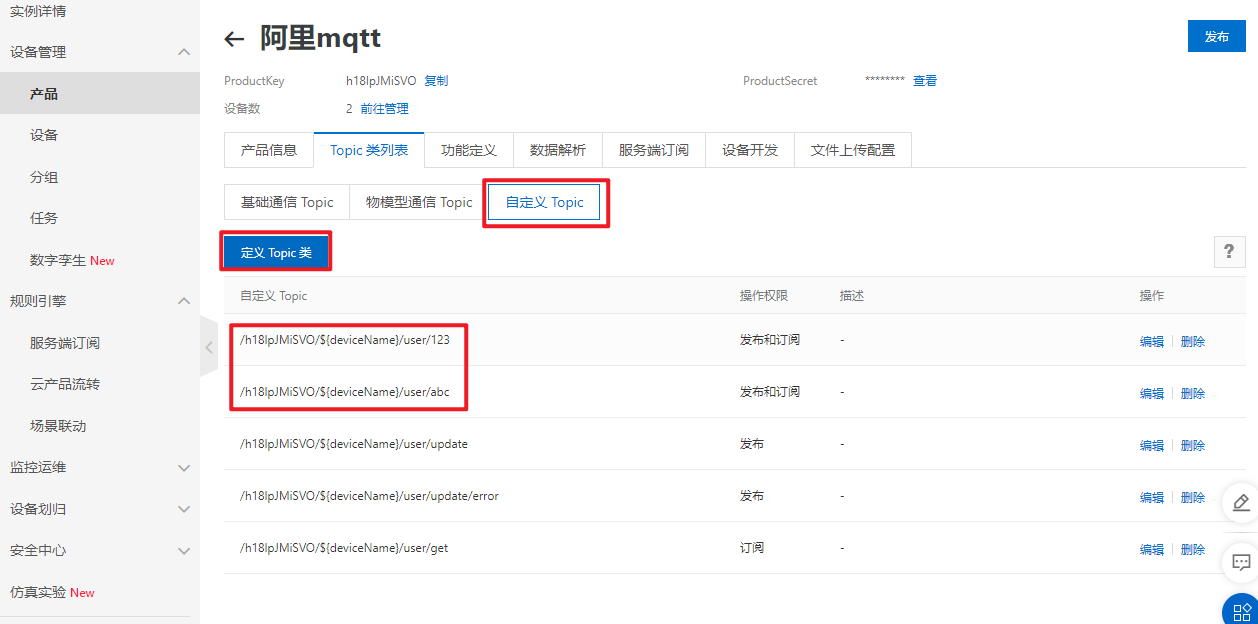Screen dimensions: 1258x624
Task: Click the 阿里mqtt product title
Action: click(x=321, y=38)
